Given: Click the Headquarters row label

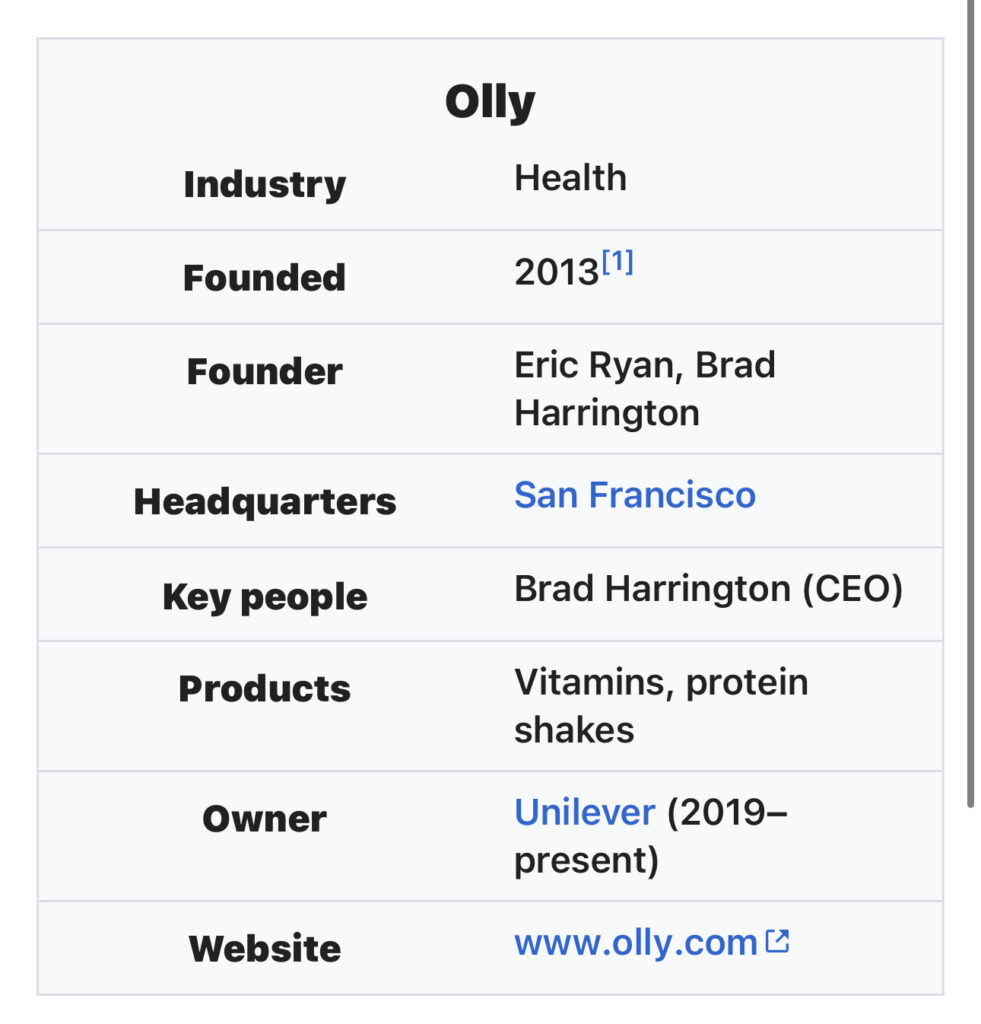Looking at the screenshot, I should pos(264,501).
